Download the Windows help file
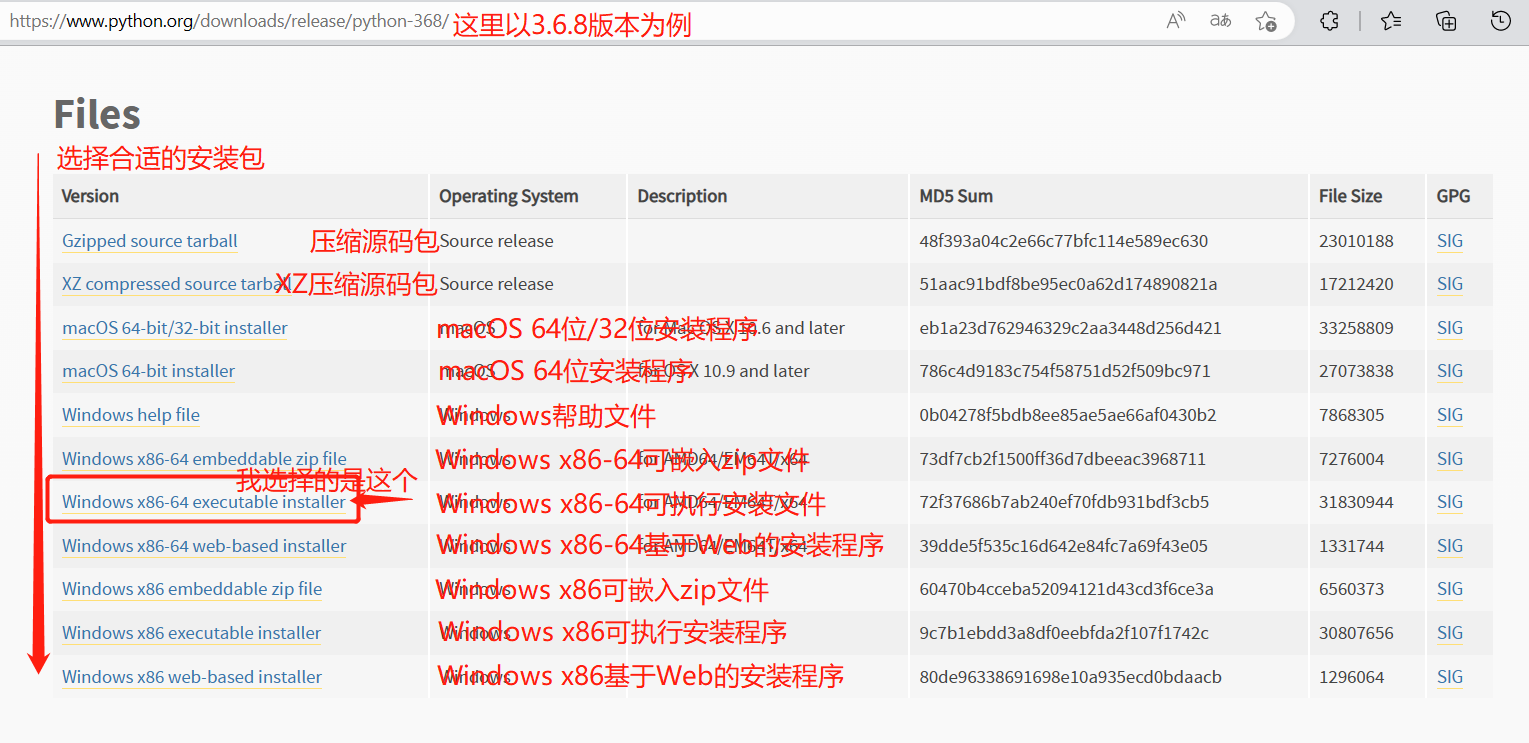This screenshot has height=743, width=1529. [x=131, y=415]
